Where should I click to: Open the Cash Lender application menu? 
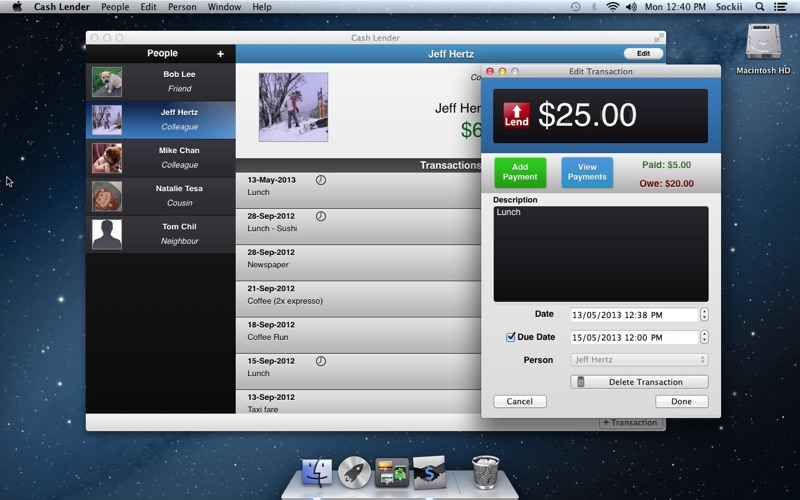62,7
